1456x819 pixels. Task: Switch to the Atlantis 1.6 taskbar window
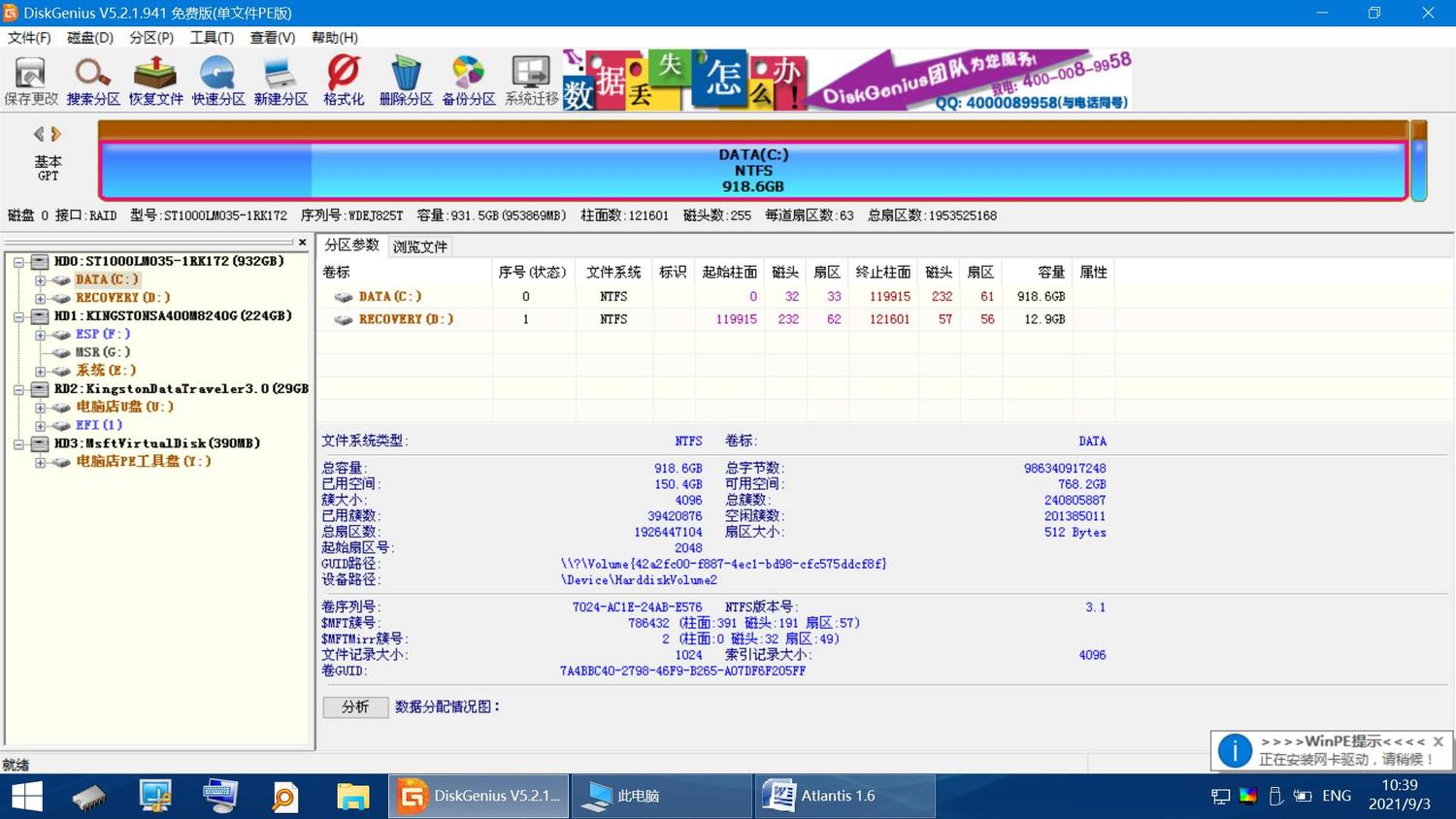[x=844, y=796]
